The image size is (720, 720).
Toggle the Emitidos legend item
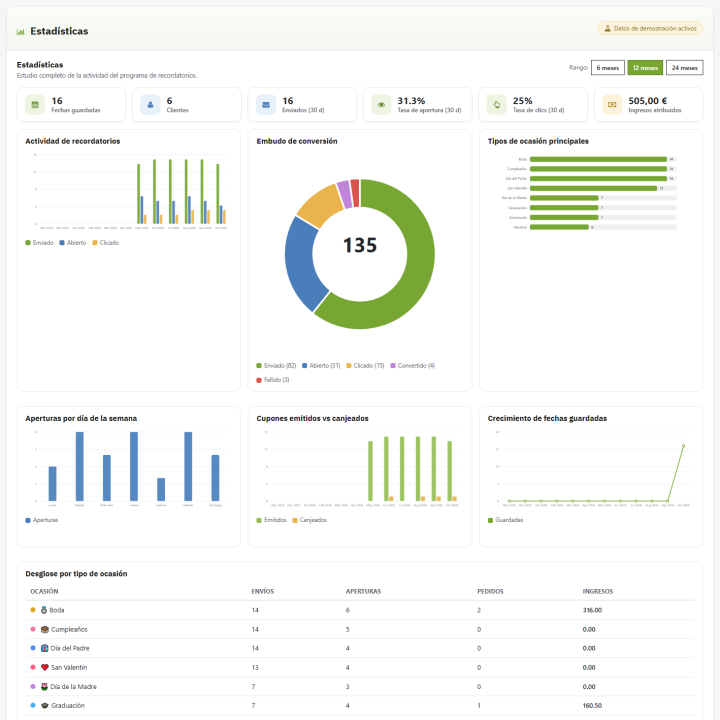(271, 520)
